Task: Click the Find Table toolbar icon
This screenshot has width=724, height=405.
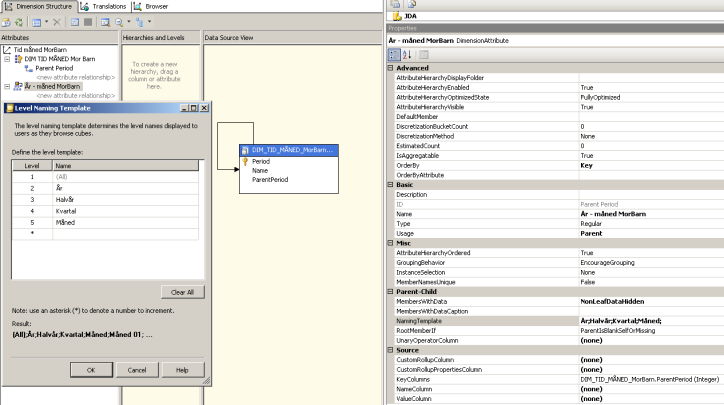Action: click(x=105, y=22)
